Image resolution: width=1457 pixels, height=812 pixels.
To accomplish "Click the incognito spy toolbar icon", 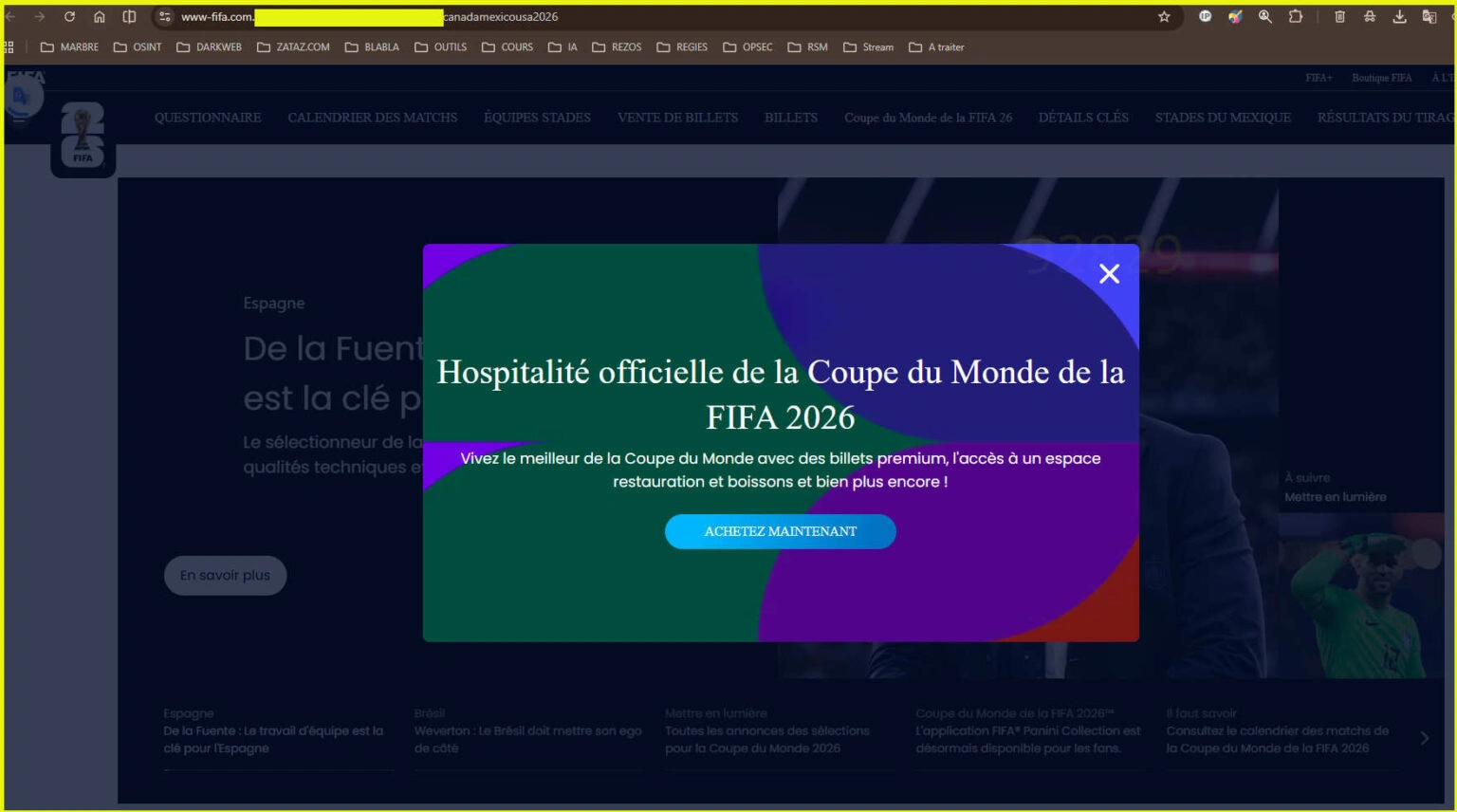I will (x=1370, y=17).
